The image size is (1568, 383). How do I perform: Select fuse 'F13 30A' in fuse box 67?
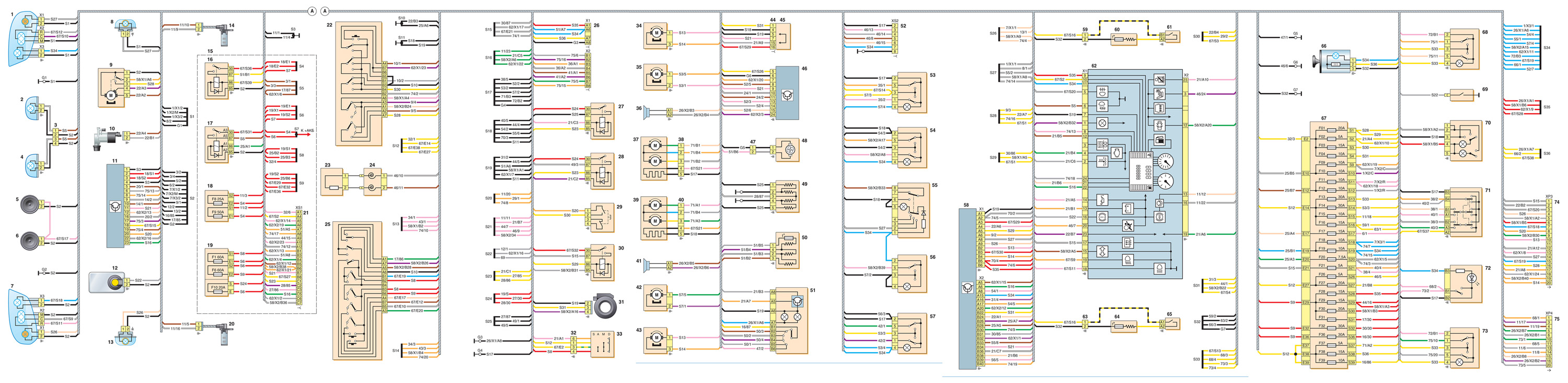(1331, 197)
